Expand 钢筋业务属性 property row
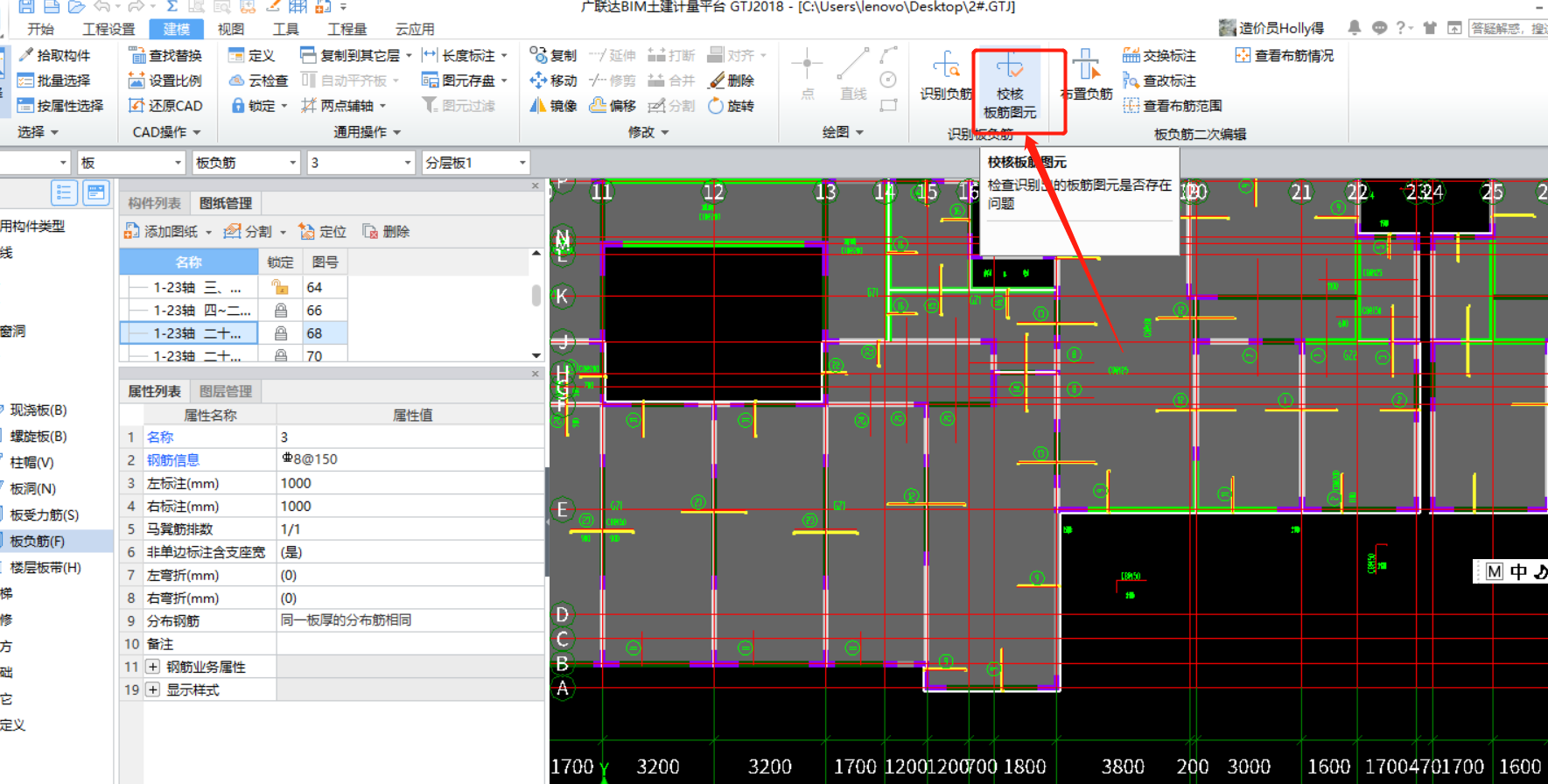1548x784 pixels. [x=153, y=667]
